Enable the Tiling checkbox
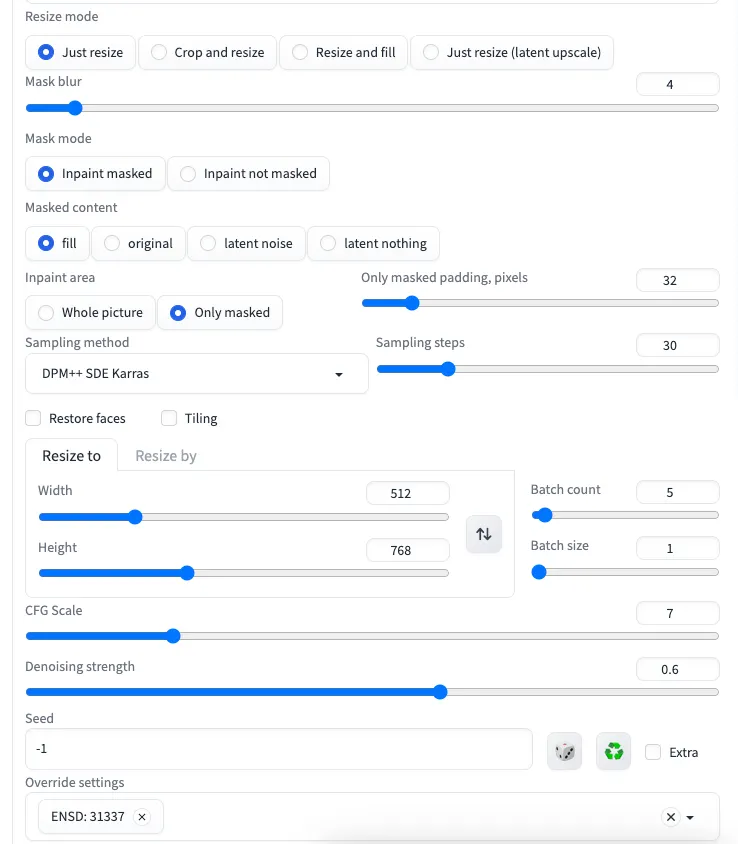Screen dimensions: 738x844 click(x=169, y=418)
